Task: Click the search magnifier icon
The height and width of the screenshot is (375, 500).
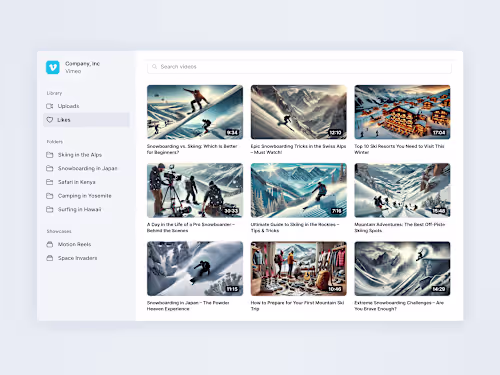Action: 154,67
